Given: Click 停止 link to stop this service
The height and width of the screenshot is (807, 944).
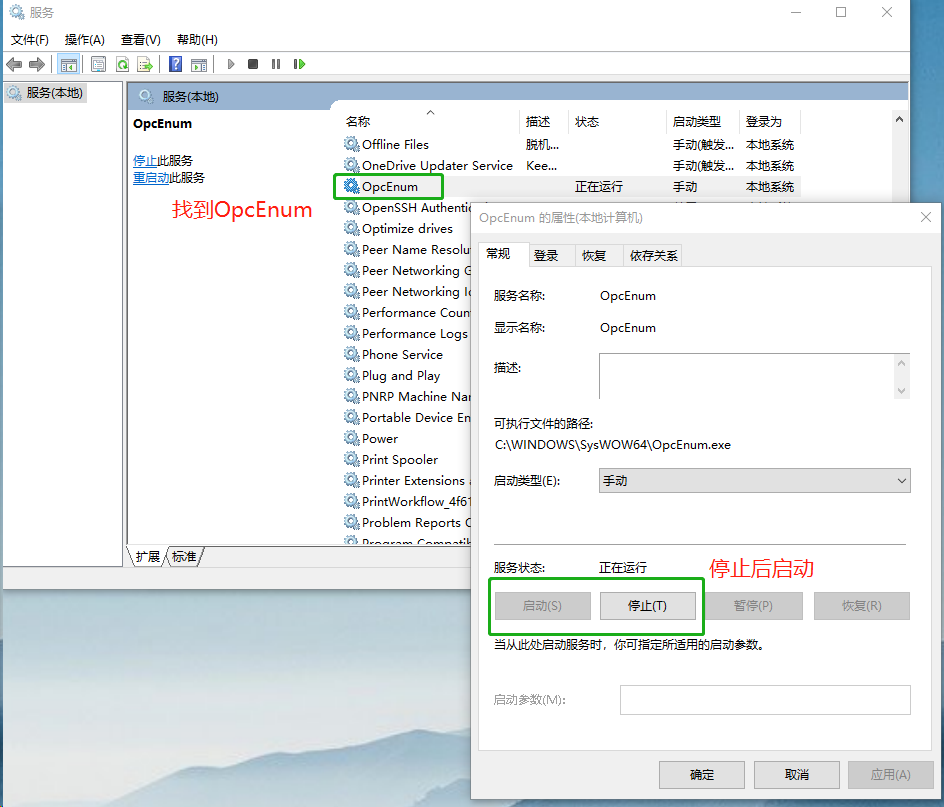Looking at the screenshot, I should (x=144, y=161).
